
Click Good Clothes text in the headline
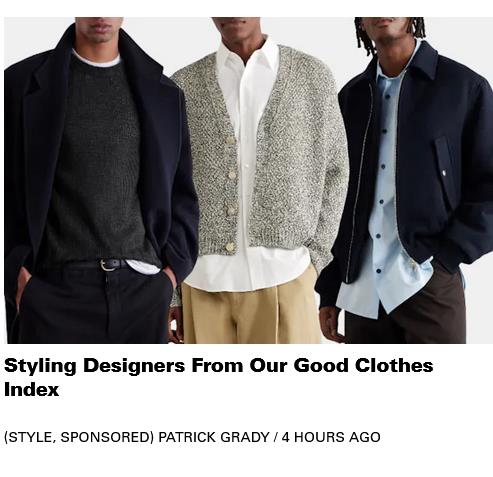pos(363,365)
